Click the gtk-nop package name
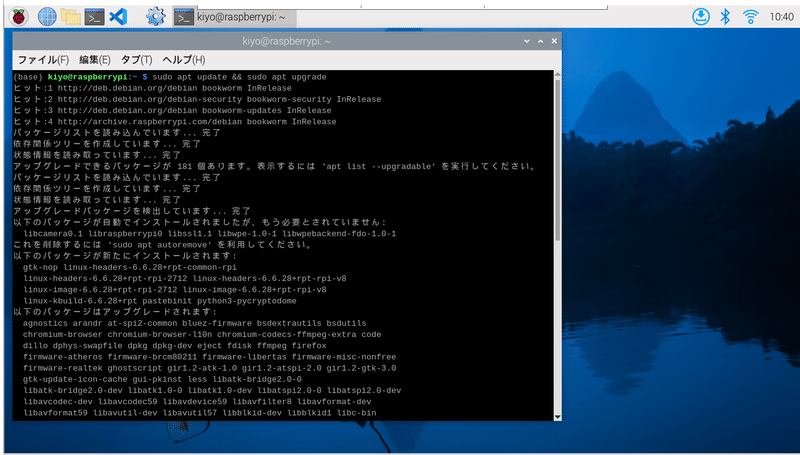Viewport: 800px width, 455px height. 40,267
